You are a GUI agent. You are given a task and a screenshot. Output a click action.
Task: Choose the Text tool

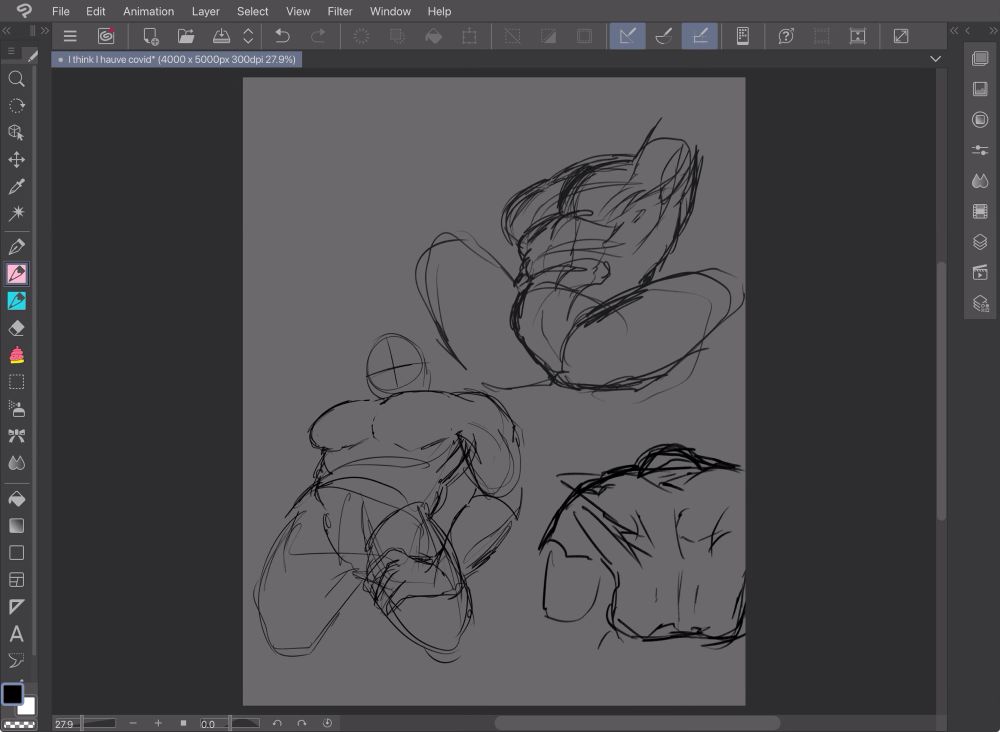(x=16, y=634)
